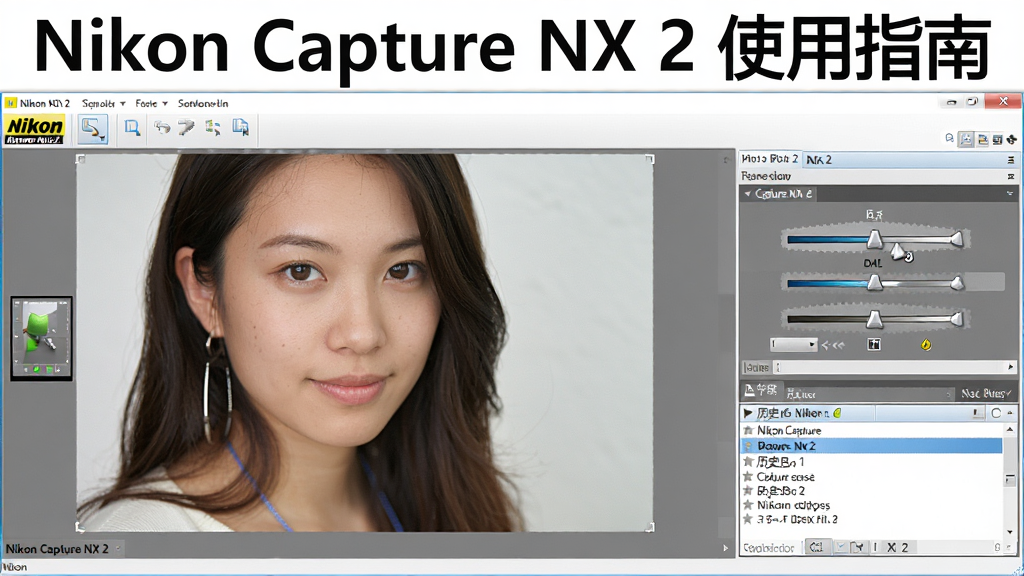The image size is (1024, 576).
Task: Toggle the small square button in list header
Action: (x=976, y=413)
